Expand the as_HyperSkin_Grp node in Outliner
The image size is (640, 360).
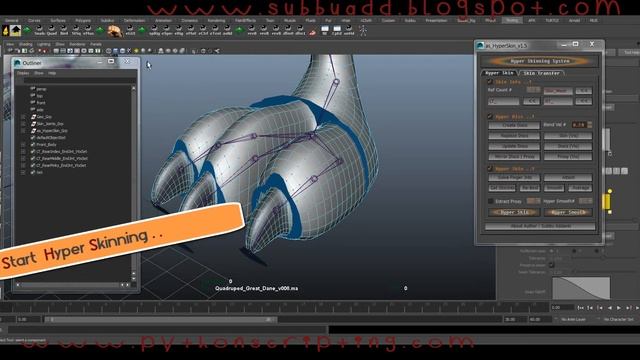point(23,131)
